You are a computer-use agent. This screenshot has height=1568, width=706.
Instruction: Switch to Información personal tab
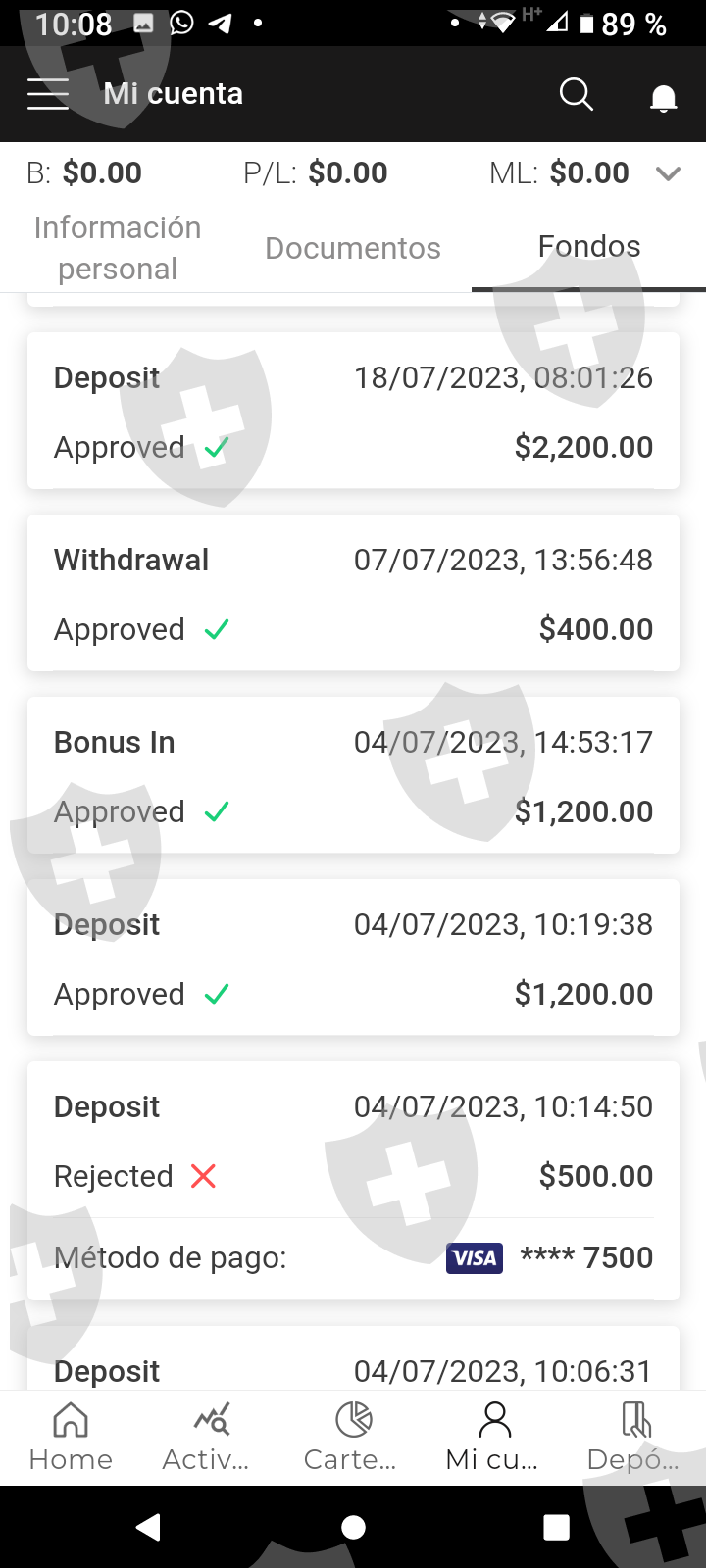[x=118, y=248]
